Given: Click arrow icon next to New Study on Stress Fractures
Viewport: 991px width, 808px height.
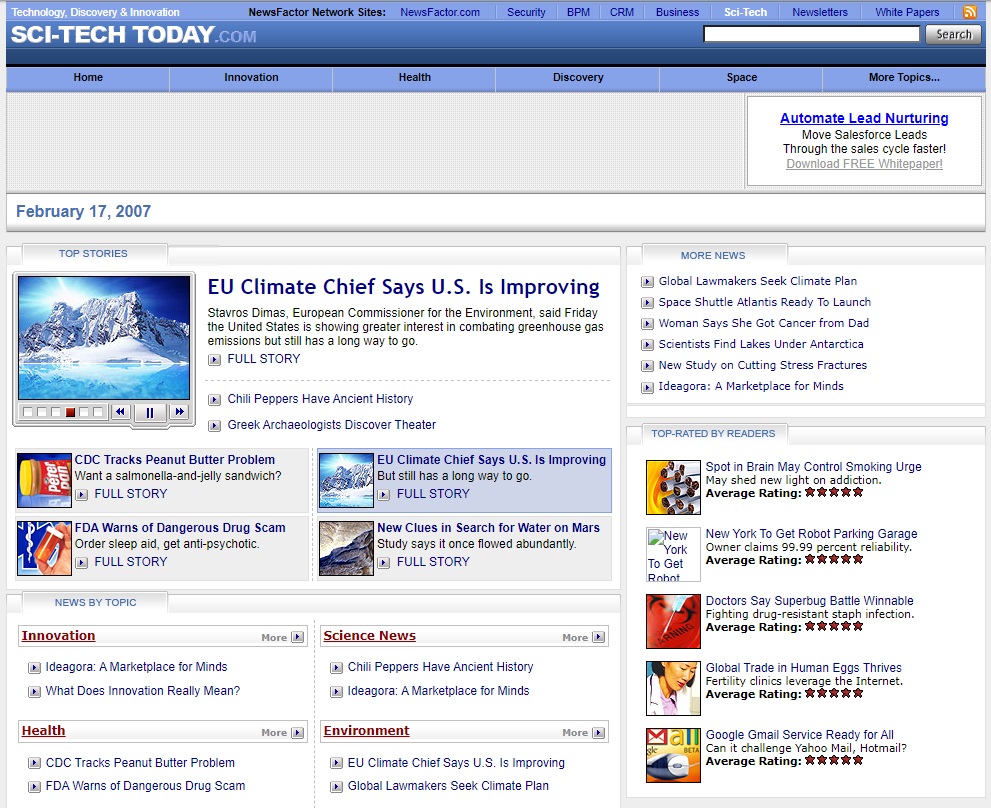Looking at the screenshot, I should 647,365.
